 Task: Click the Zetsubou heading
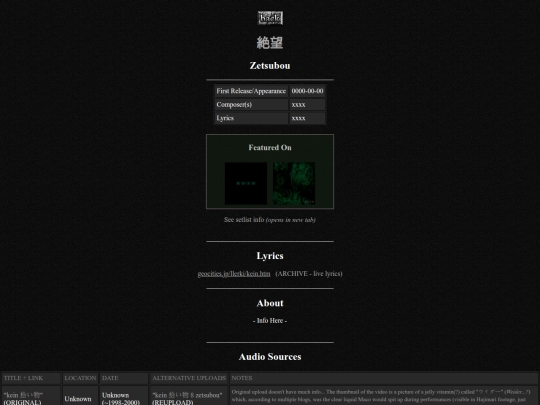[x=270, y=65]
